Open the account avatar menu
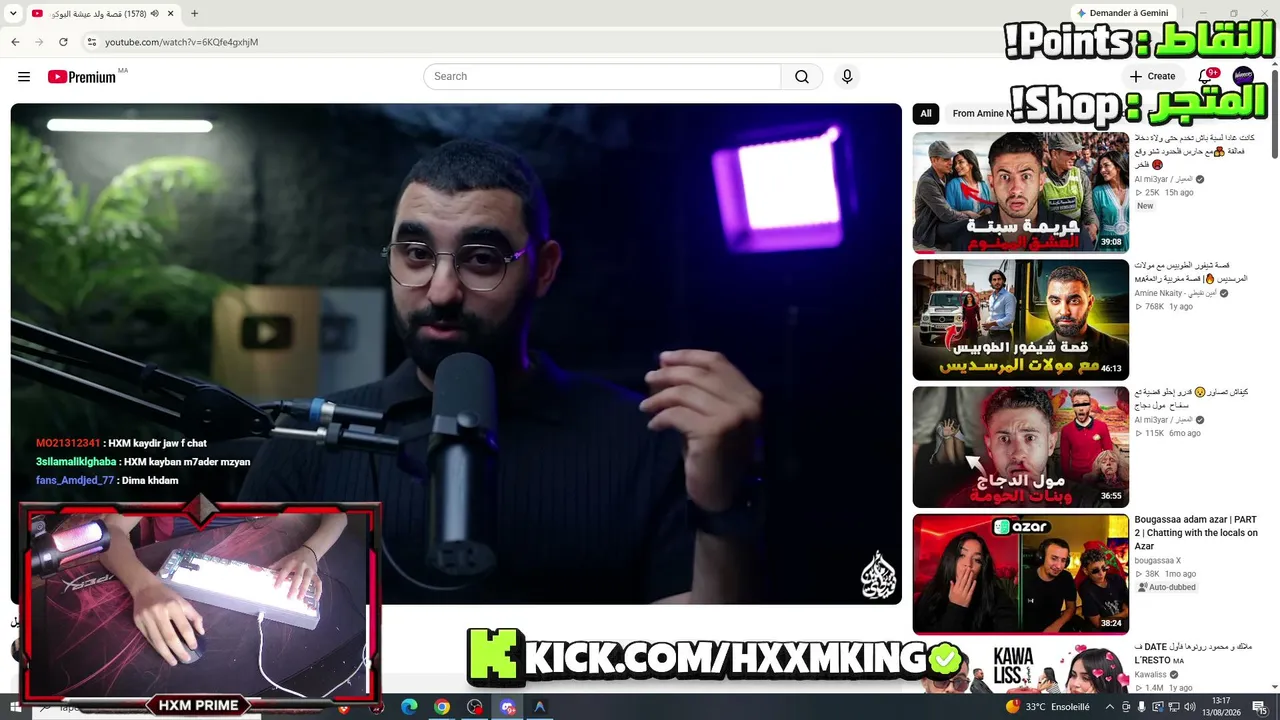Viewport: 1280px width, 720px height. point(1243,77)
